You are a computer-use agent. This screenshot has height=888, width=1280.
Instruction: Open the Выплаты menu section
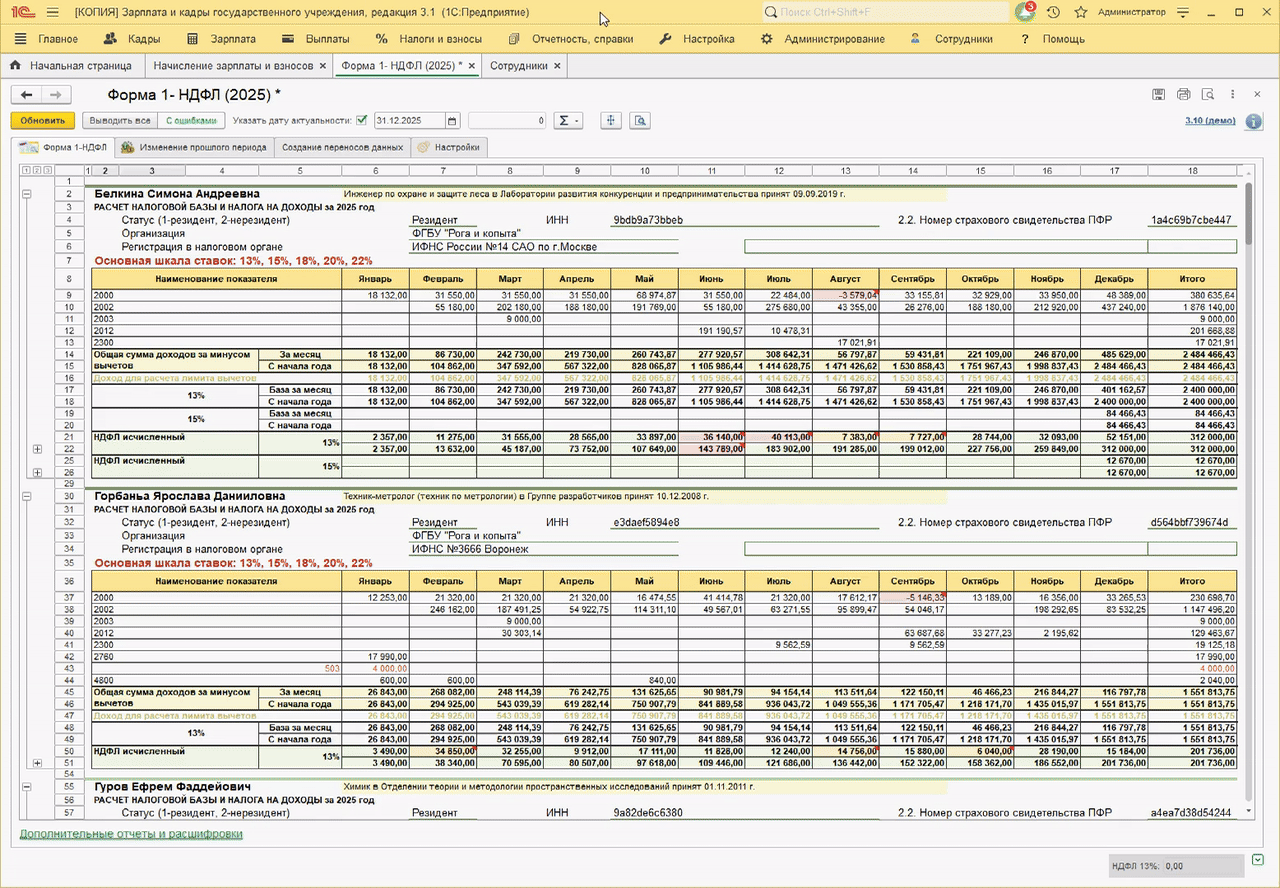click(315, 39)
